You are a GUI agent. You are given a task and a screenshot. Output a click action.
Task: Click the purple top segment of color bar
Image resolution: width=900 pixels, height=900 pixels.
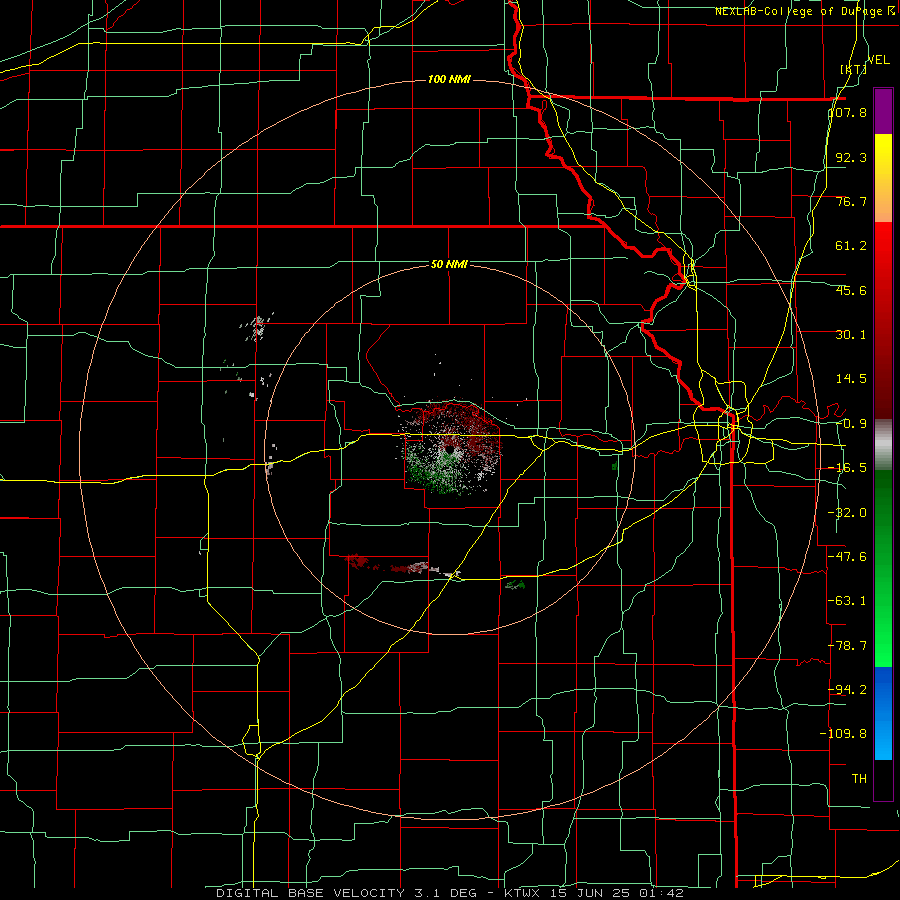coord(883,111)
